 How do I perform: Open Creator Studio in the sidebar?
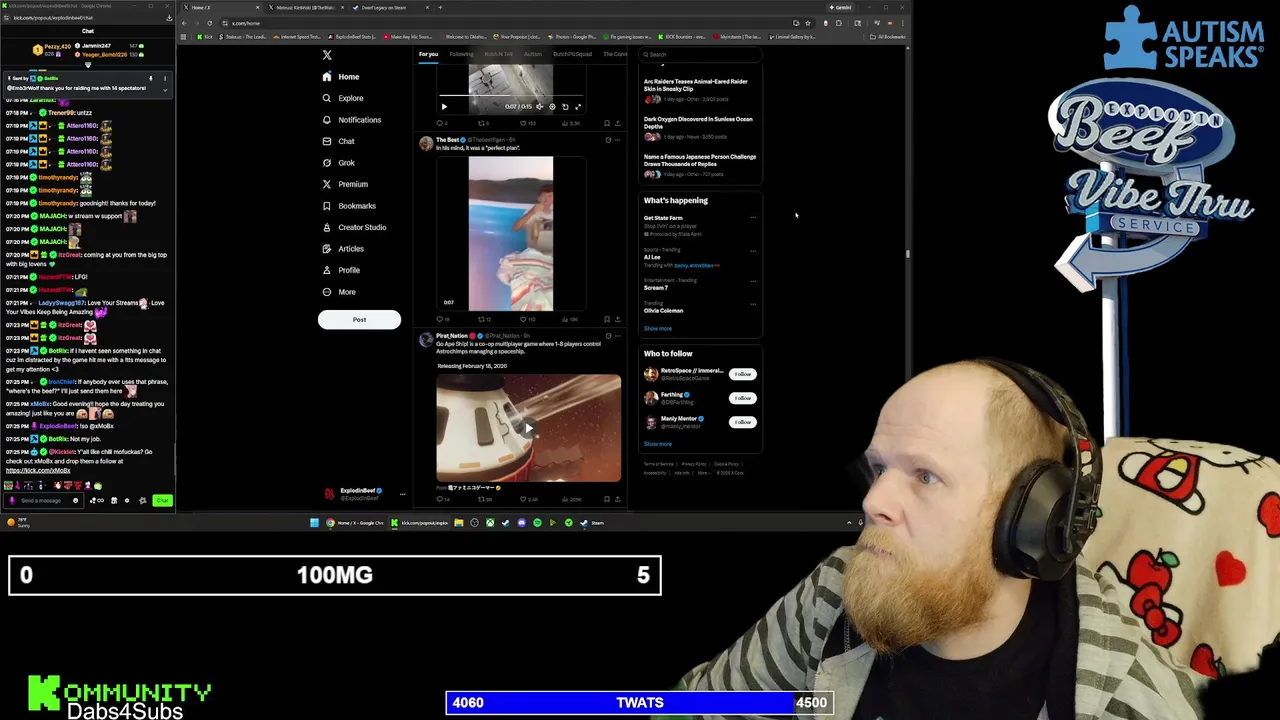click(x=353, y=227)
